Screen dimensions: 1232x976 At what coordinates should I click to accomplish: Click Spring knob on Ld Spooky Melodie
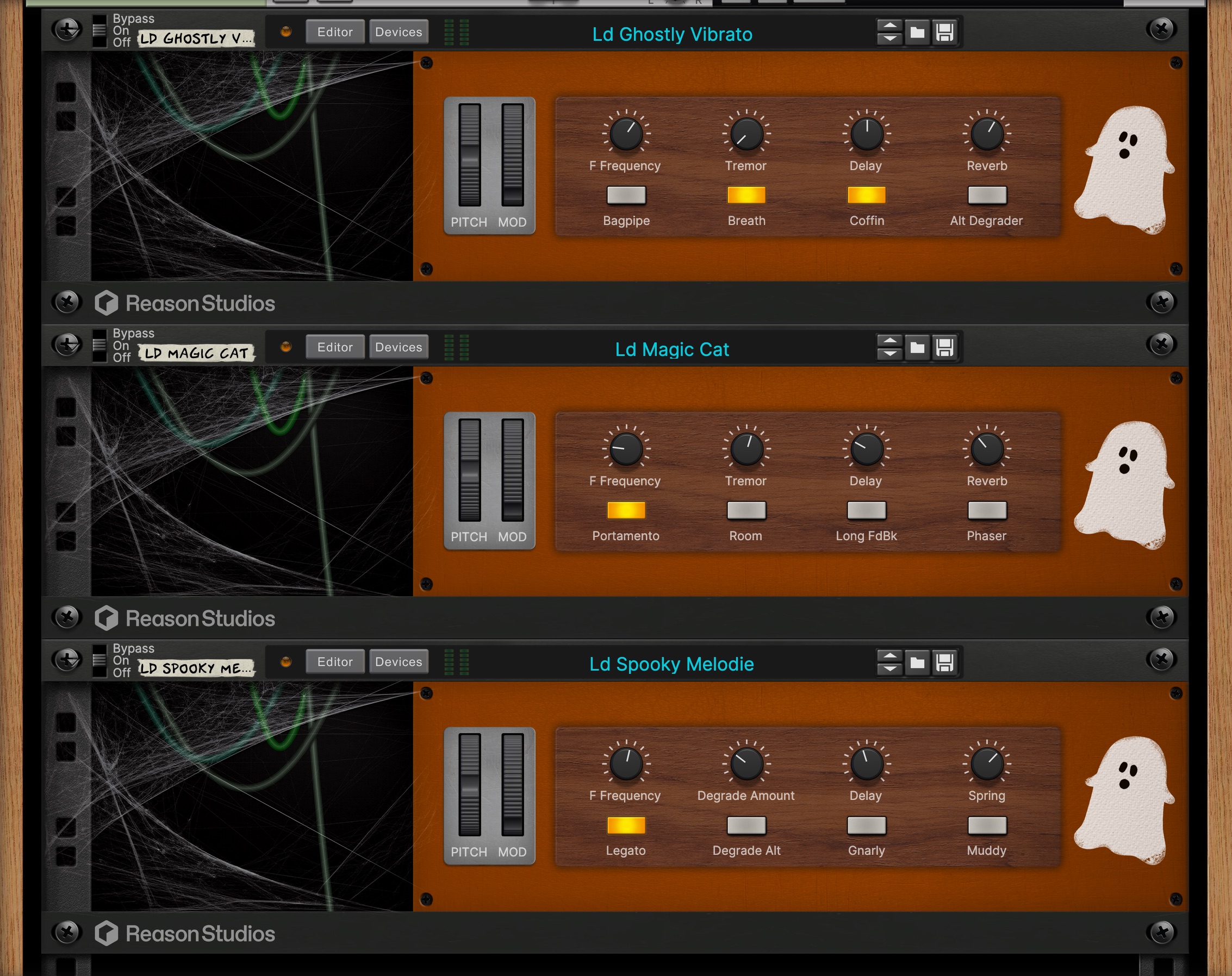click(x=987, y=764)
